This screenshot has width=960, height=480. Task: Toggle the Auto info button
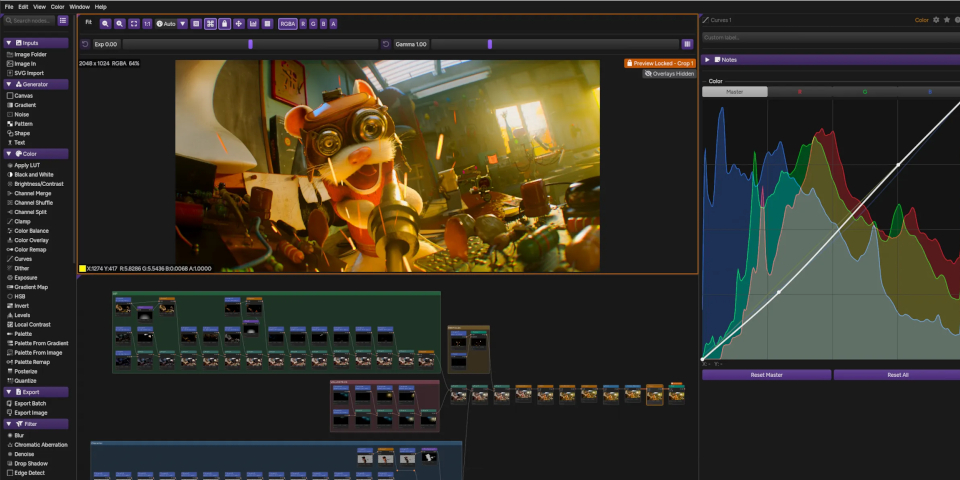tap(166, 24)
